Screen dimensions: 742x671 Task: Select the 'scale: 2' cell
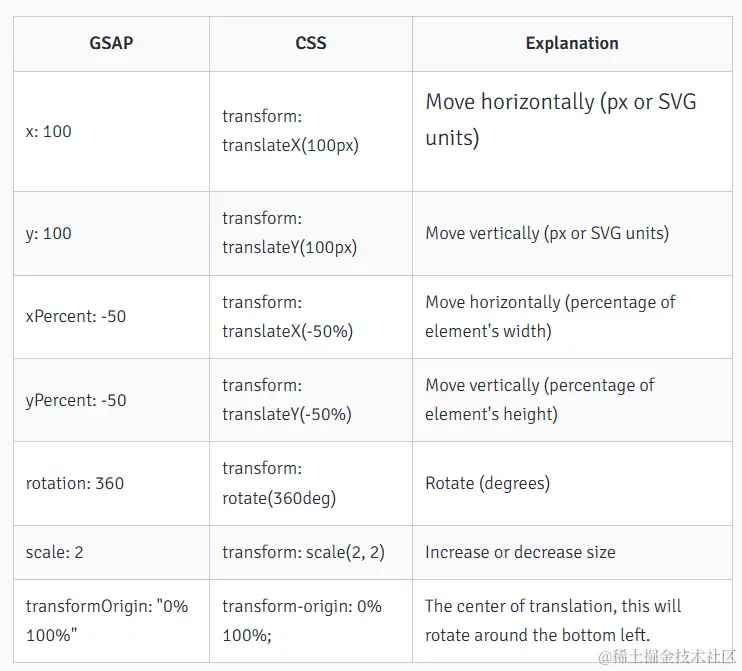tap(111, 552)
